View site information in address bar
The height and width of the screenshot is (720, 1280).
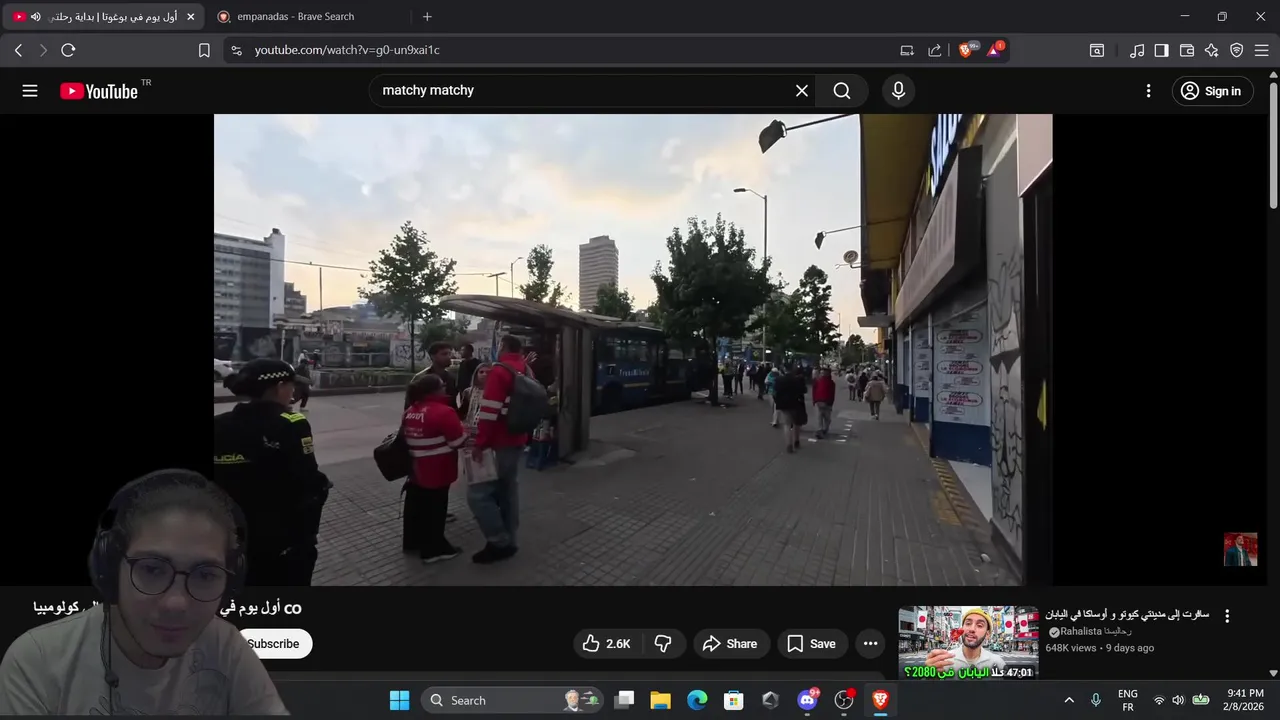(x=236, y=50)
